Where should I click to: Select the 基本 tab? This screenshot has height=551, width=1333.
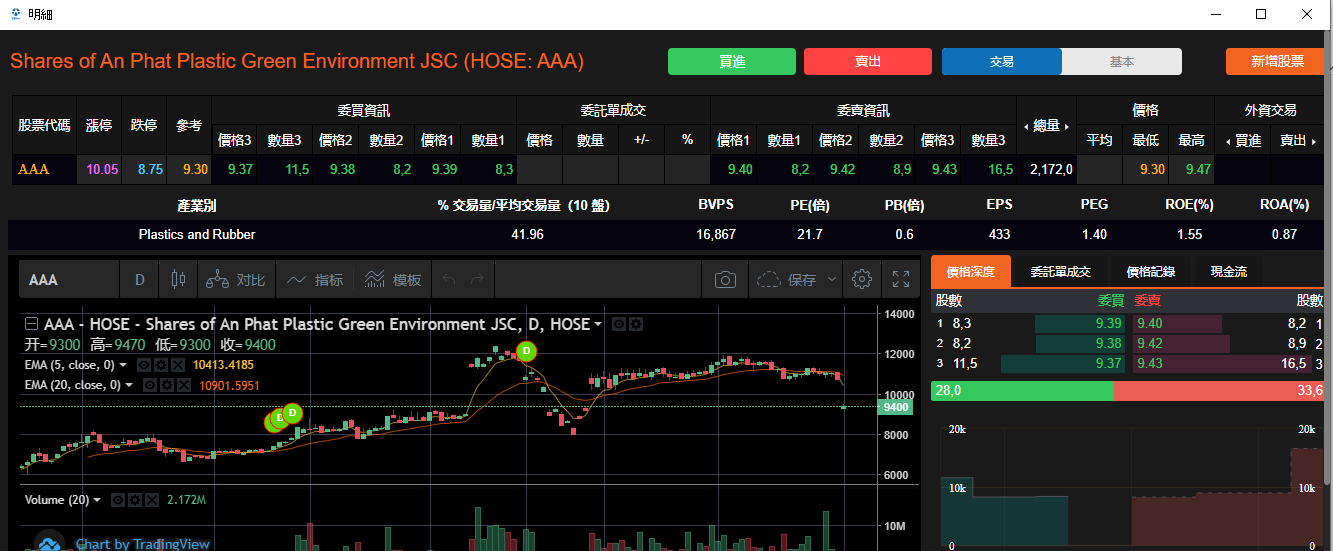(1121, 62)
